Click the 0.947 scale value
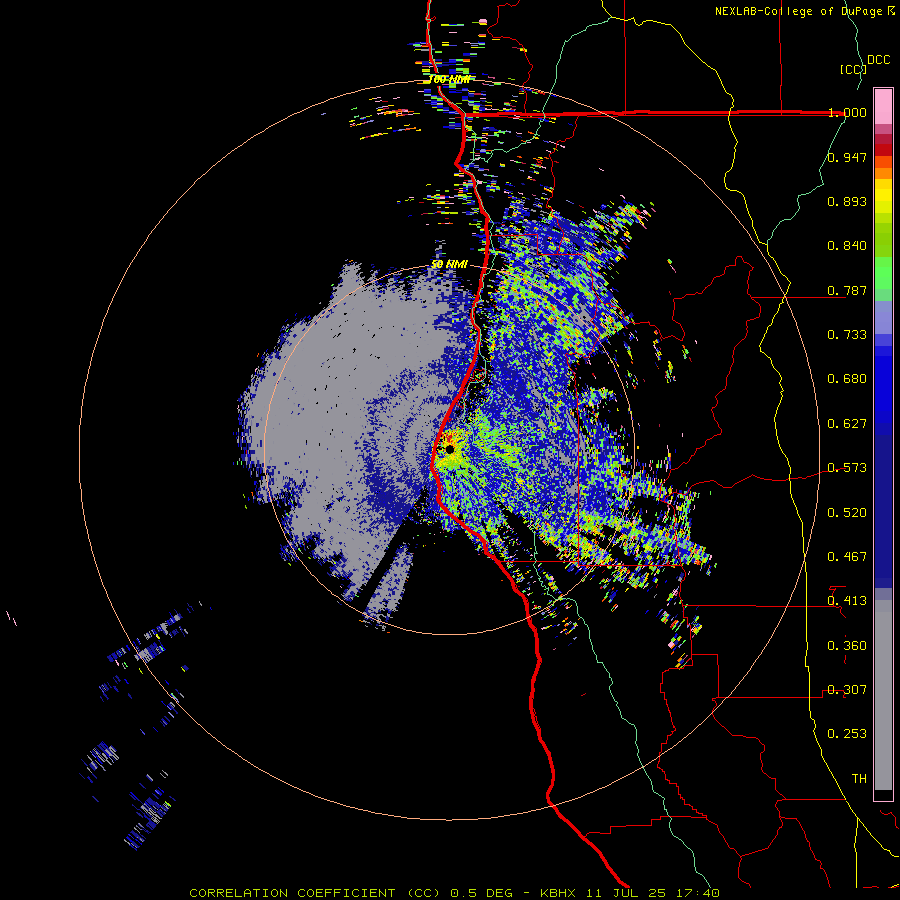Image resolution: width=900 pixels, height=900 pixels. [847, 157]
